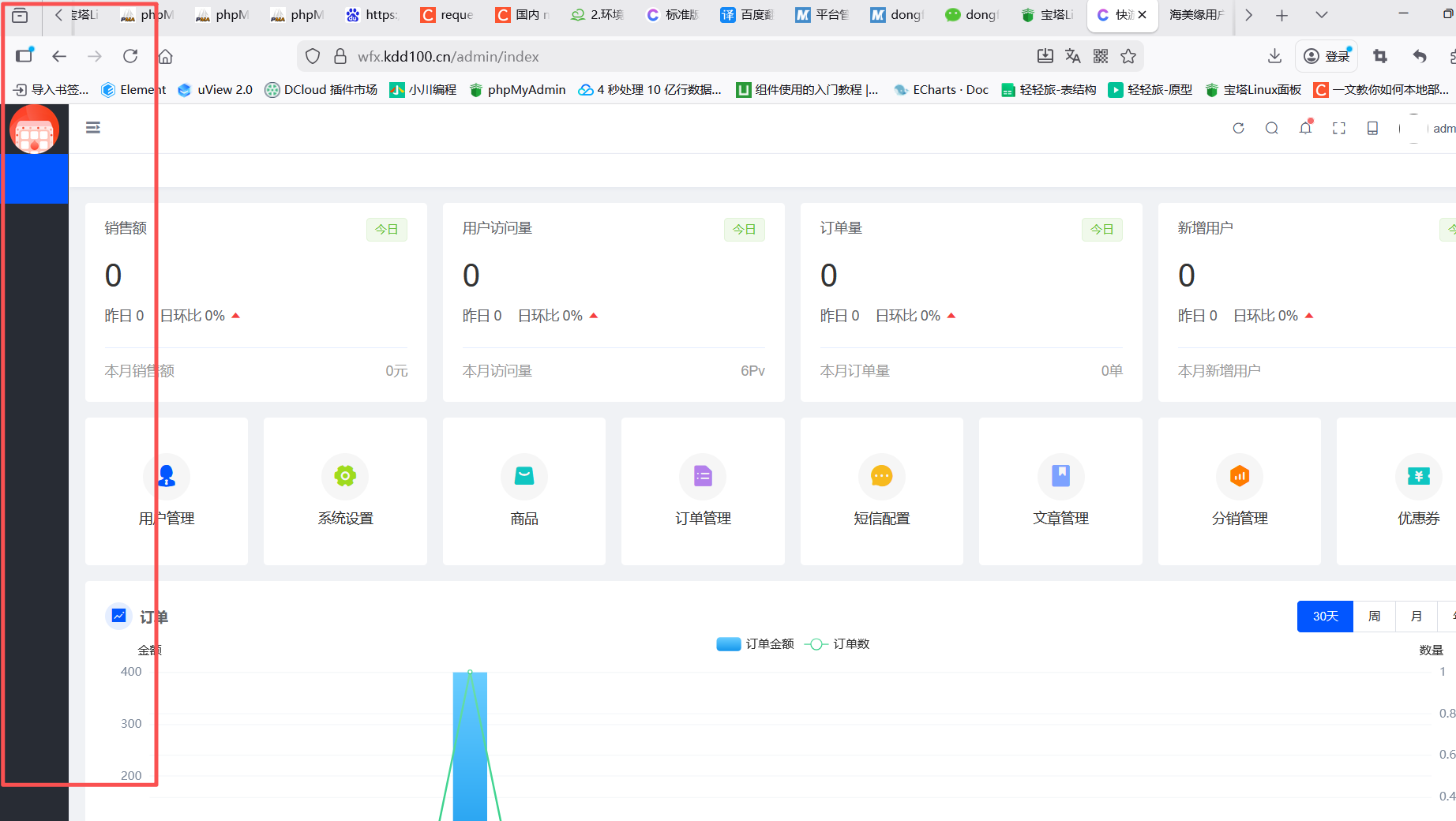Select the 周 time range option
Screen dimensions: 1456x821
click(1374, 617)
